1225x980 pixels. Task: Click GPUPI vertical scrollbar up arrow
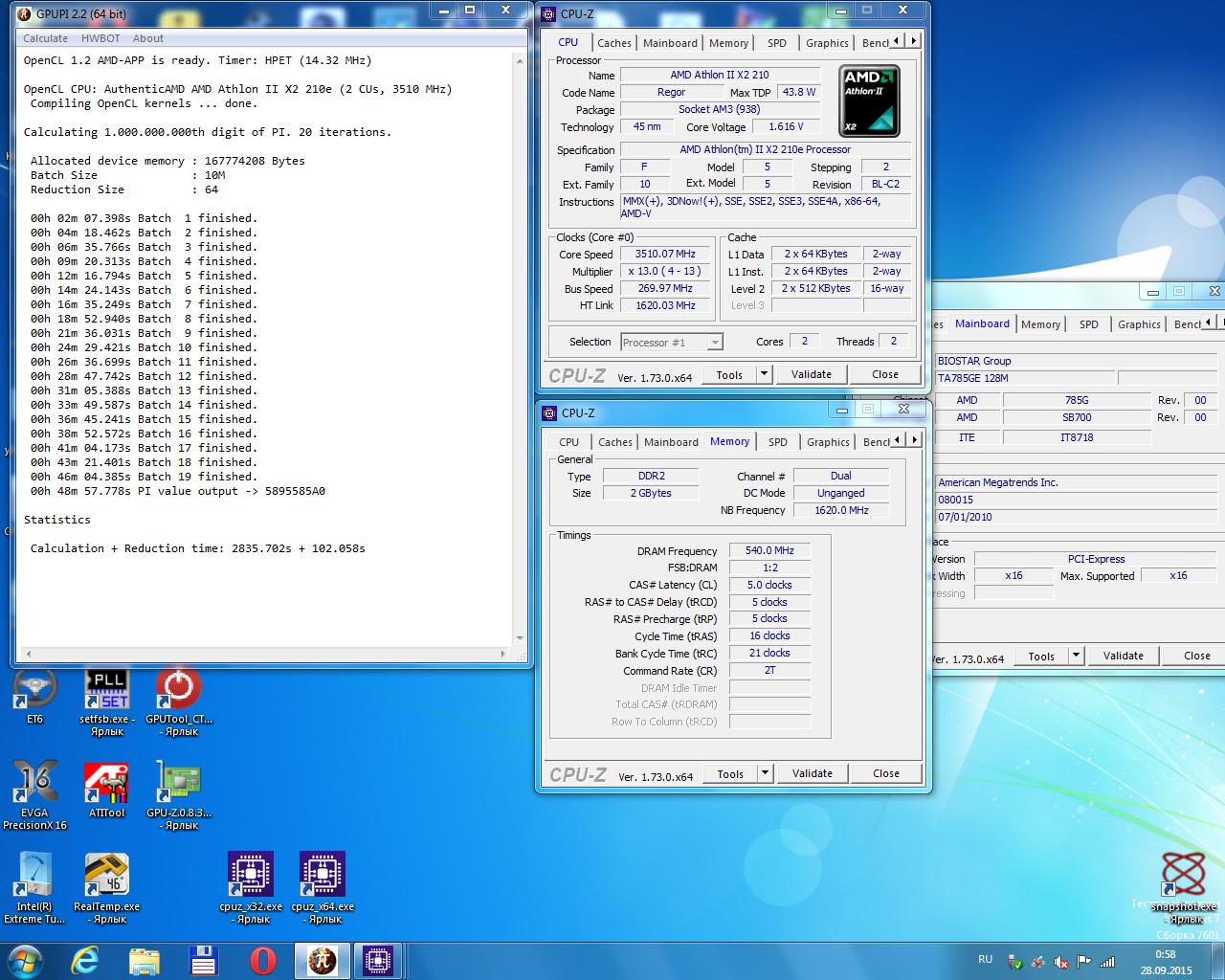point(520,60)
